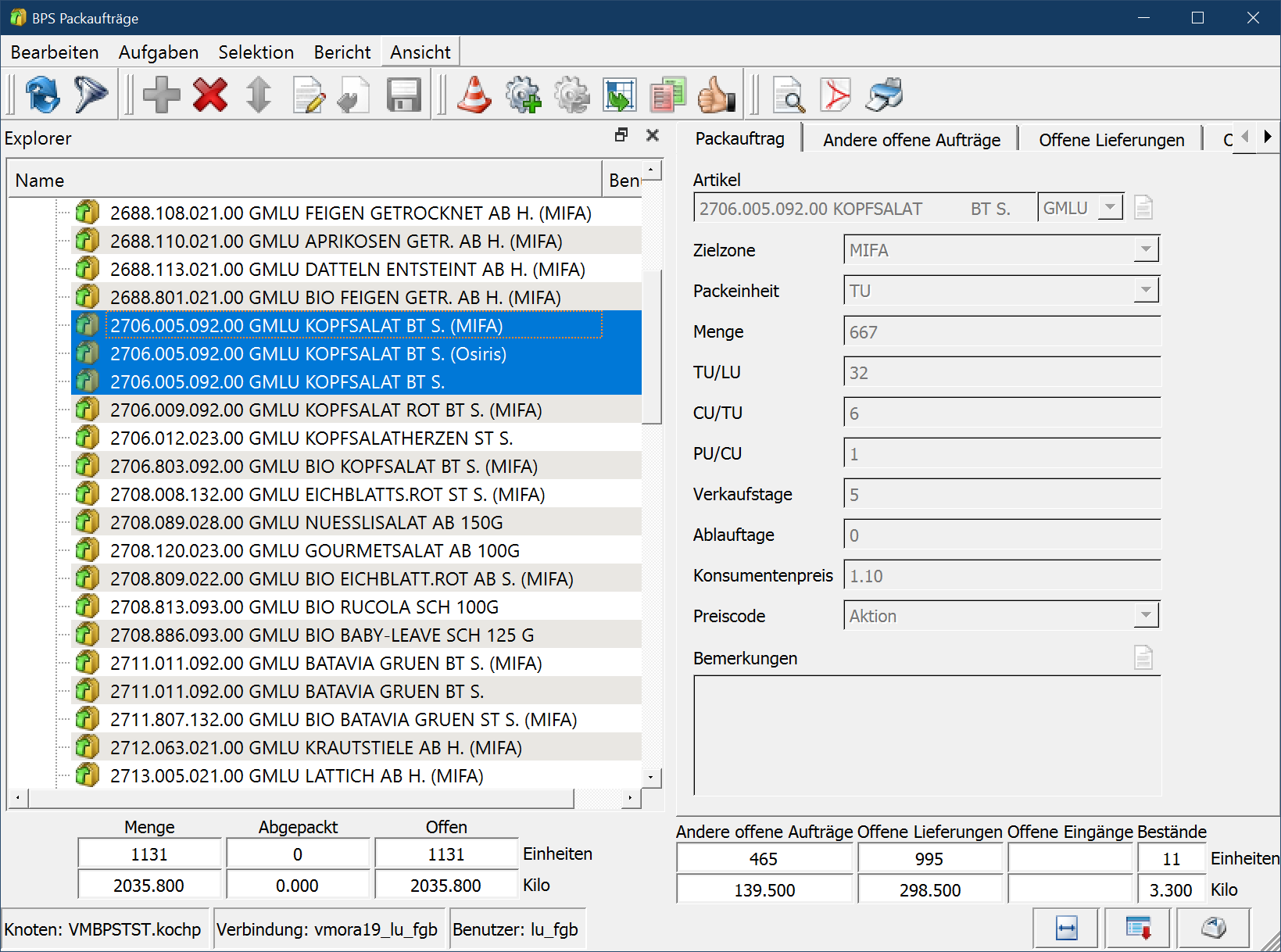The height and width of the screenshot is (952, 1281).
Task: Click the gear with green plus icon
Action: pos(523,95)
